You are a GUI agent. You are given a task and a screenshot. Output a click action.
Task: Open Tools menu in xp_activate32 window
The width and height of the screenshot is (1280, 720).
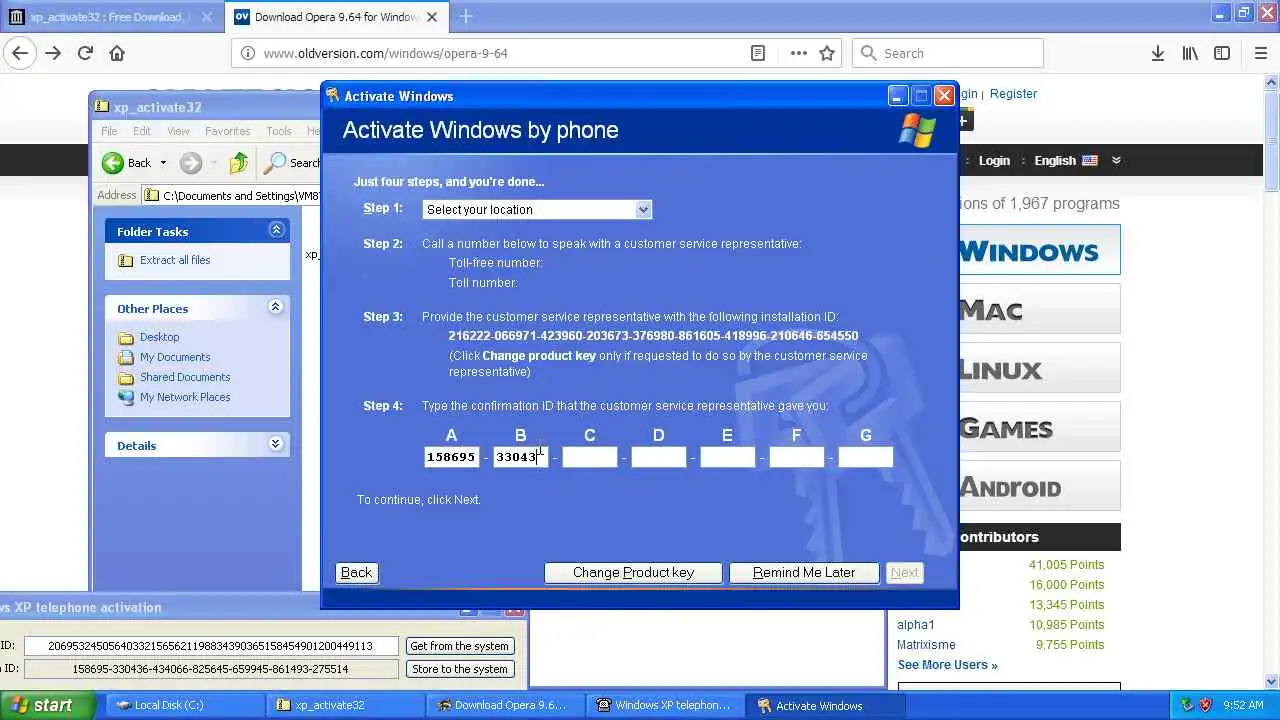[279, 131]
